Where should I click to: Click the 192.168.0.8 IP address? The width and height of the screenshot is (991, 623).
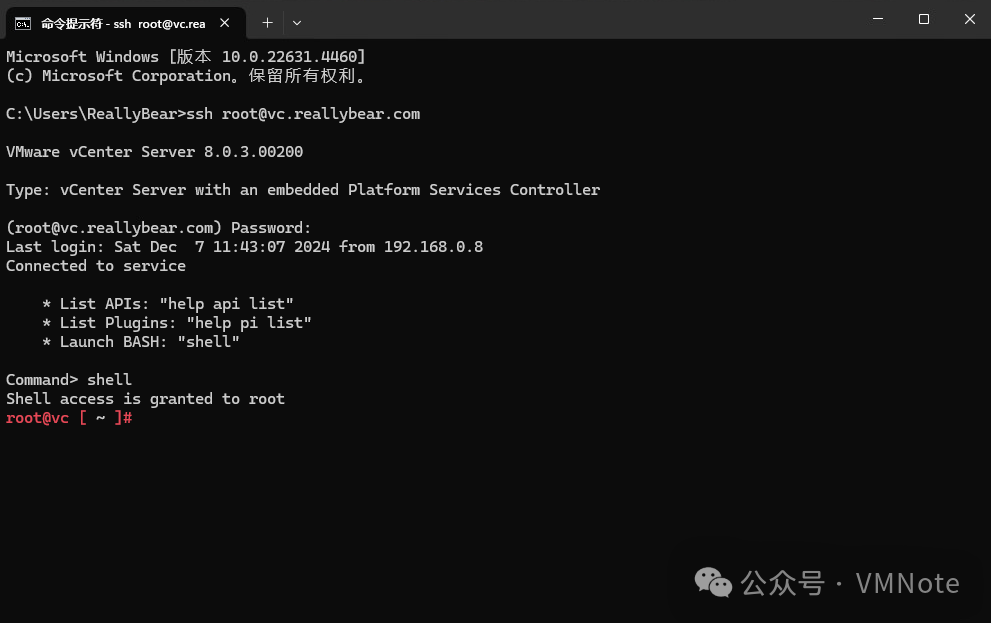tap(434, 246)
